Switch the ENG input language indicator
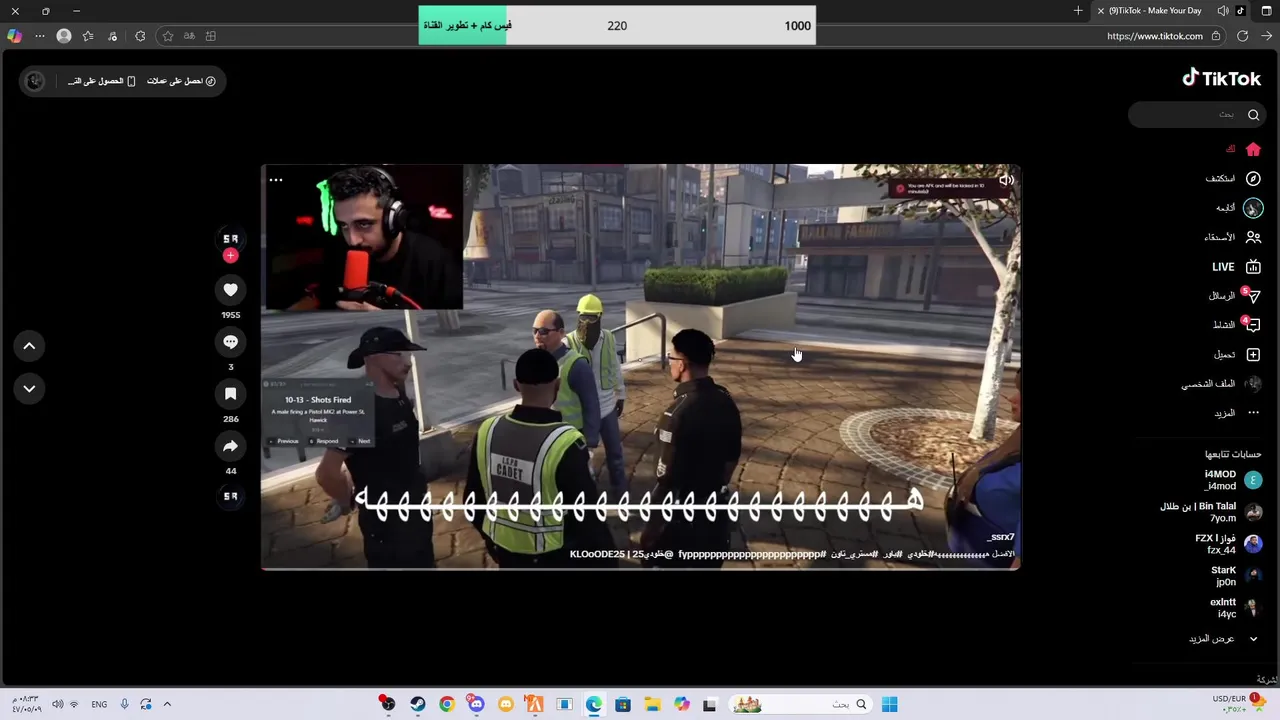1280x720 pixels. pos(99,704)
